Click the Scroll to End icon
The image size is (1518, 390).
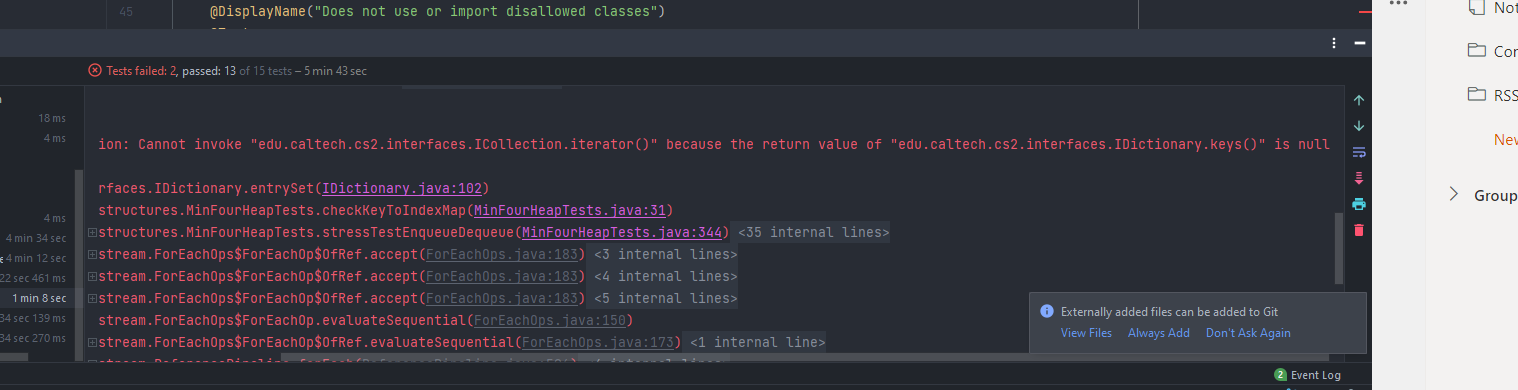pos(1358,178)
